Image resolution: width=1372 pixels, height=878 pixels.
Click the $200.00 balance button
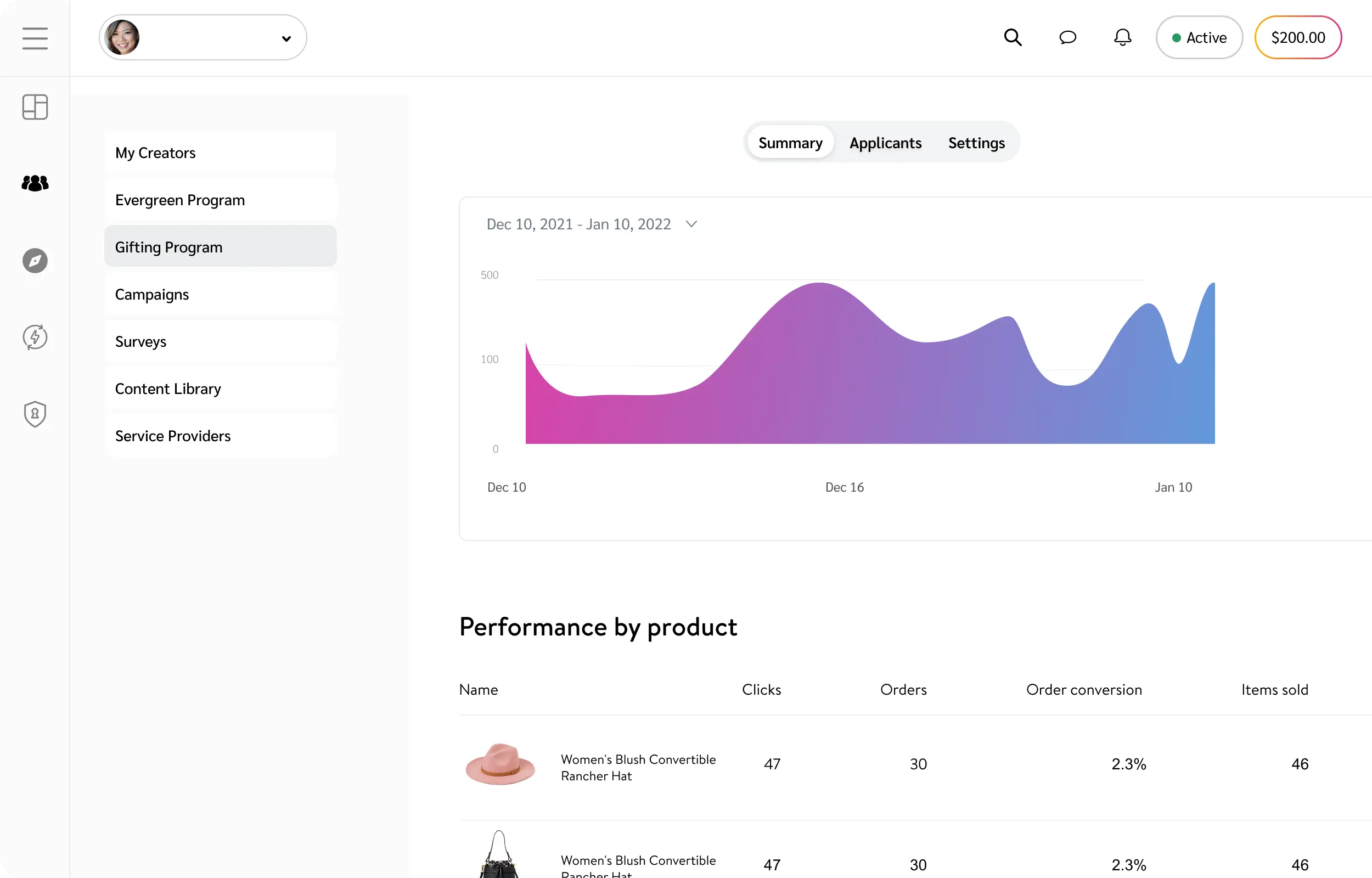[x=1297, y=38]
